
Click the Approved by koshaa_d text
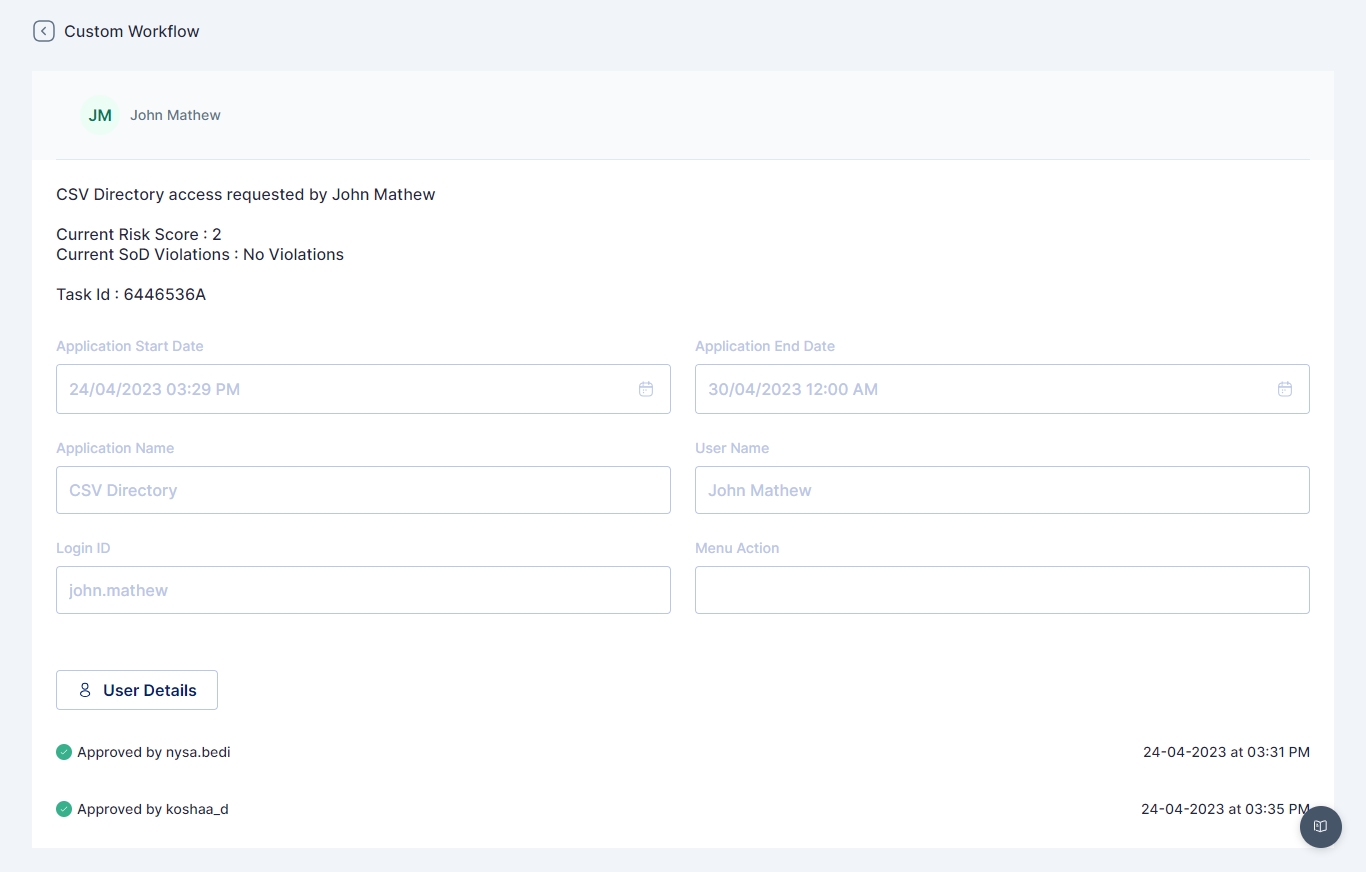(153, 809)
